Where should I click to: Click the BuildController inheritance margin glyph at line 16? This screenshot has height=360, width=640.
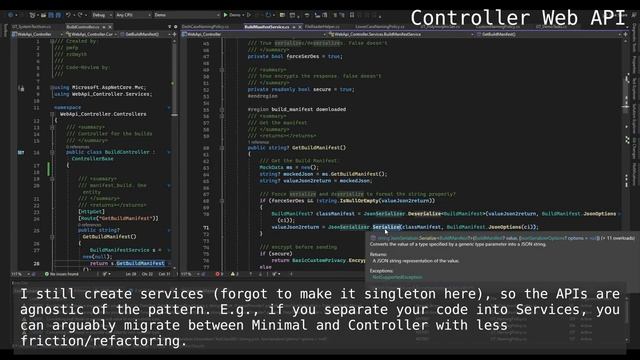21,153
